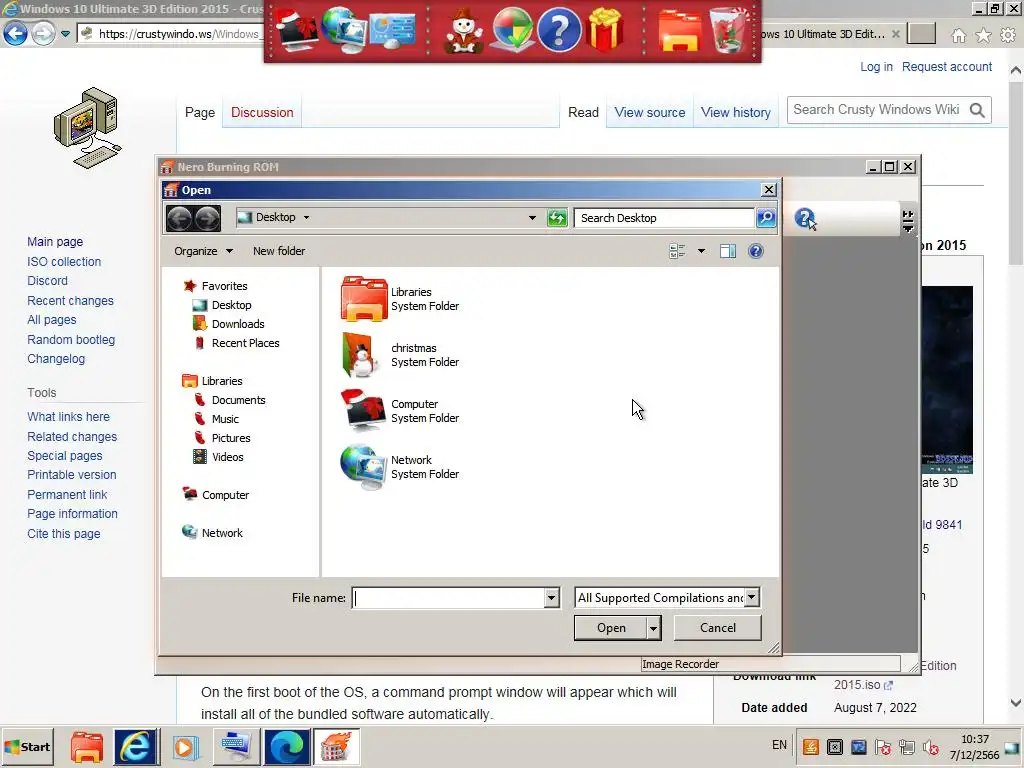
Task: Click the Start button
Action: click(x=27, y=747)
